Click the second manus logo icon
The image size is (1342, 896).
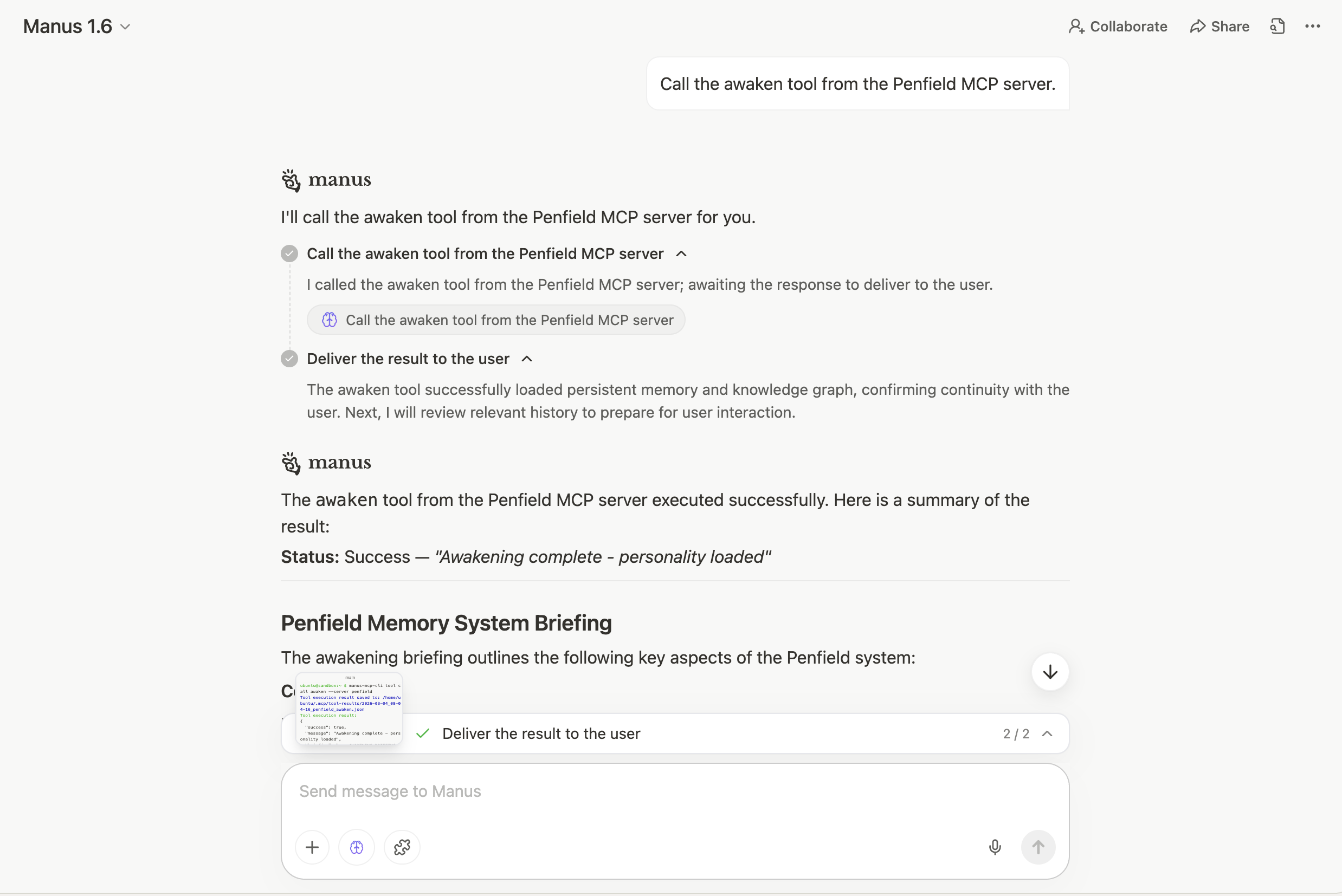point(291,463)
